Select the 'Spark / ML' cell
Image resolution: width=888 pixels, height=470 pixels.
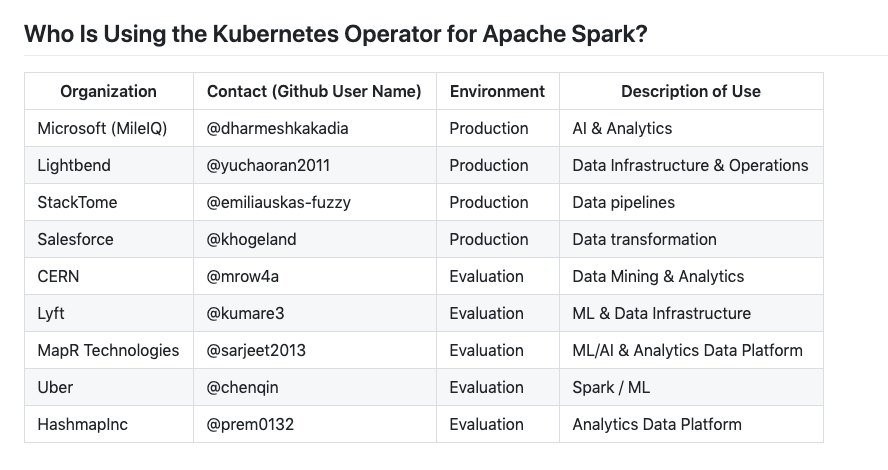(691, 387)
